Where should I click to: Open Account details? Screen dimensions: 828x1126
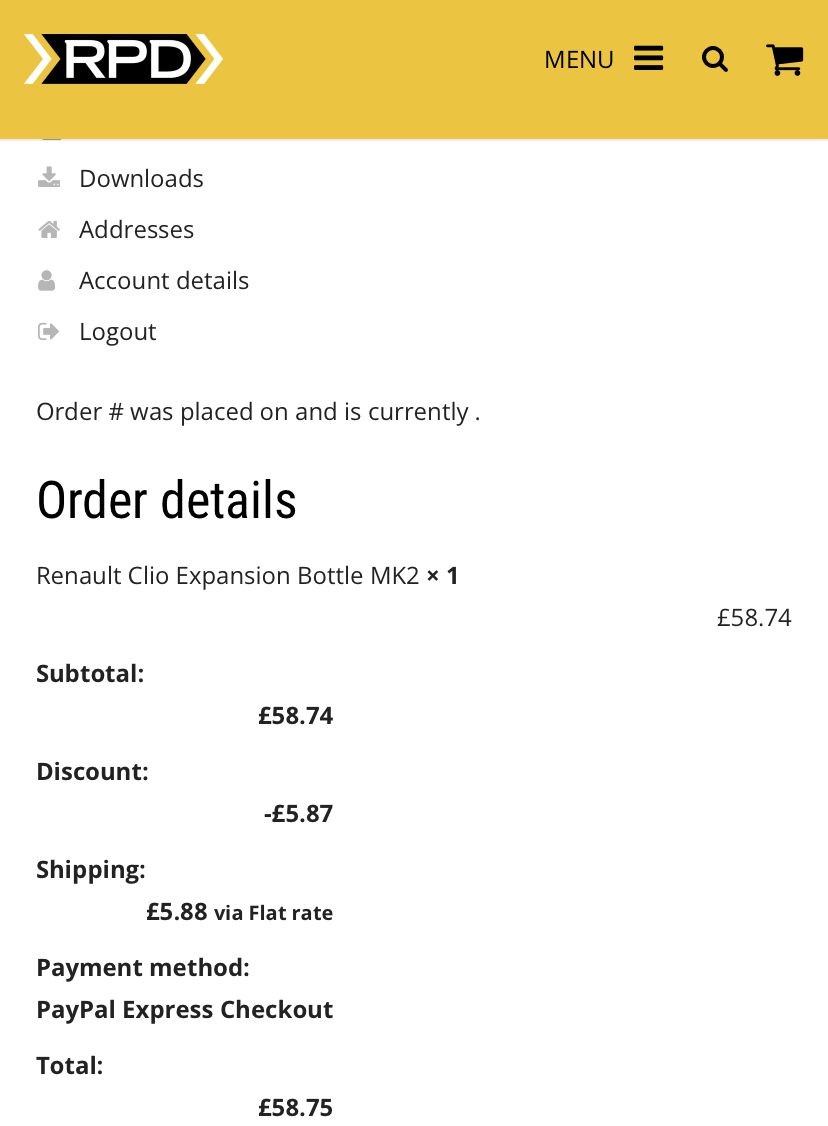coord(164,280)
